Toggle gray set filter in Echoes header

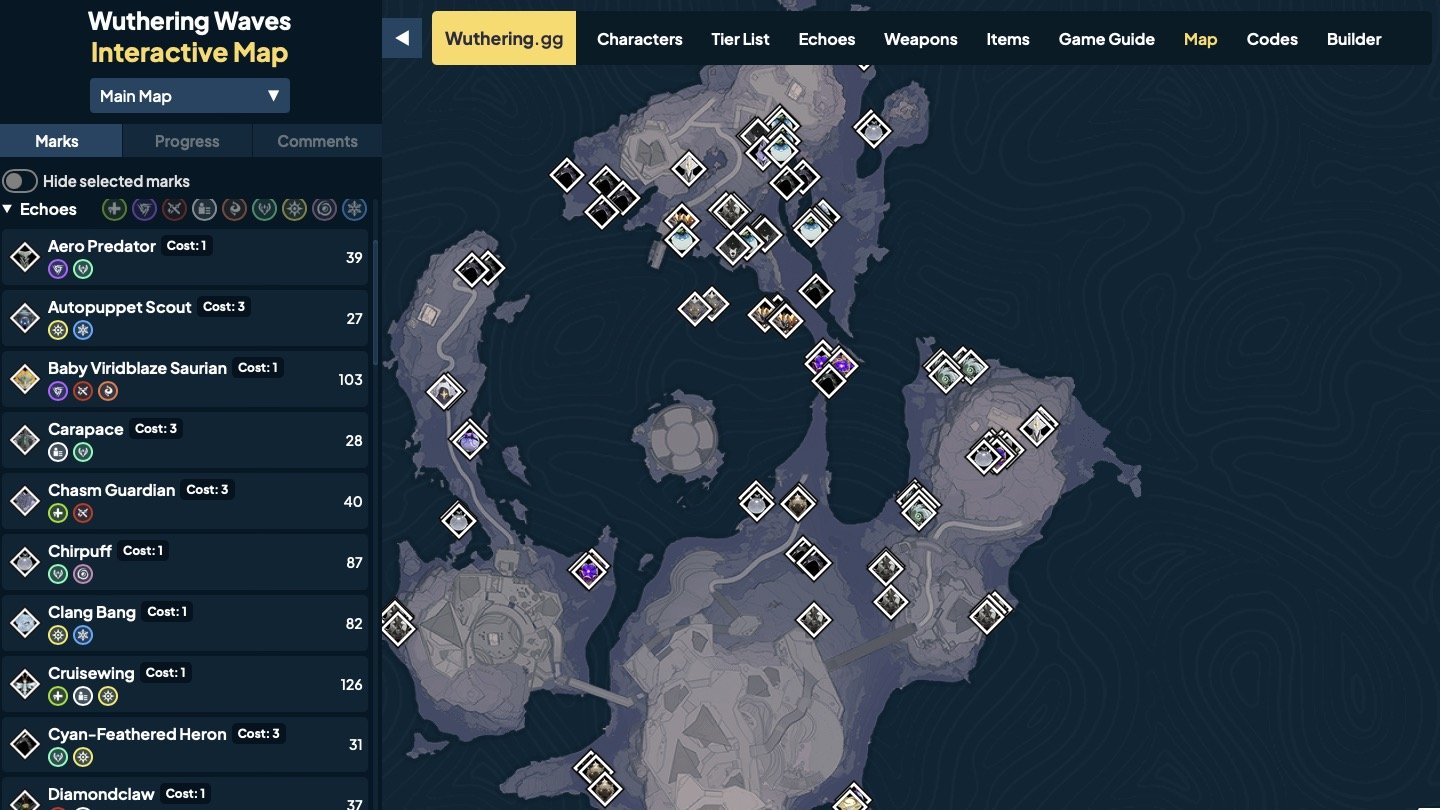click(x=204, y=209)
